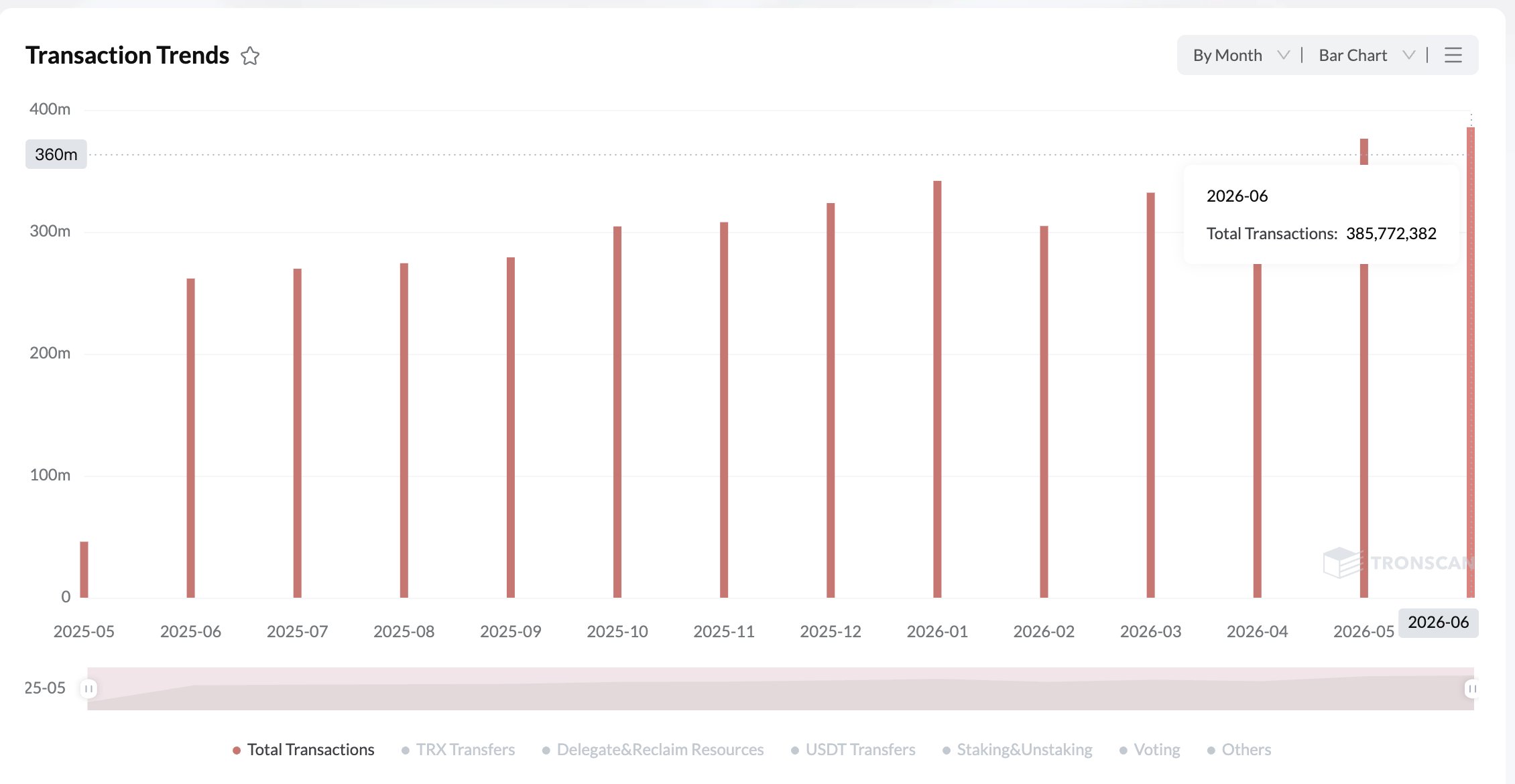The image size is (1515, 784).
Task: Click the 2026-03 bar
Action: [x=1151, y=395]
